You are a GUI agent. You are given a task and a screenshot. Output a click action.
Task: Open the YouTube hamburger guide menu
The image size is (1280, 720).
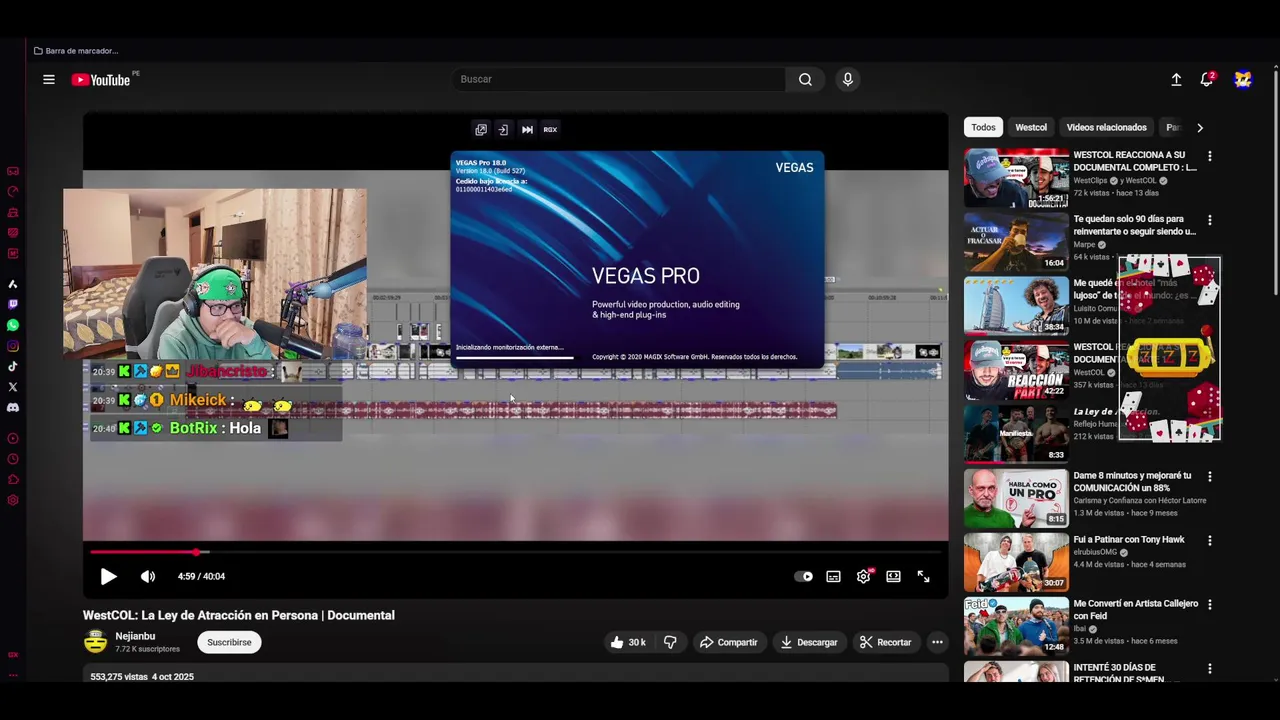pyautogui.click(x=48, y=80)
